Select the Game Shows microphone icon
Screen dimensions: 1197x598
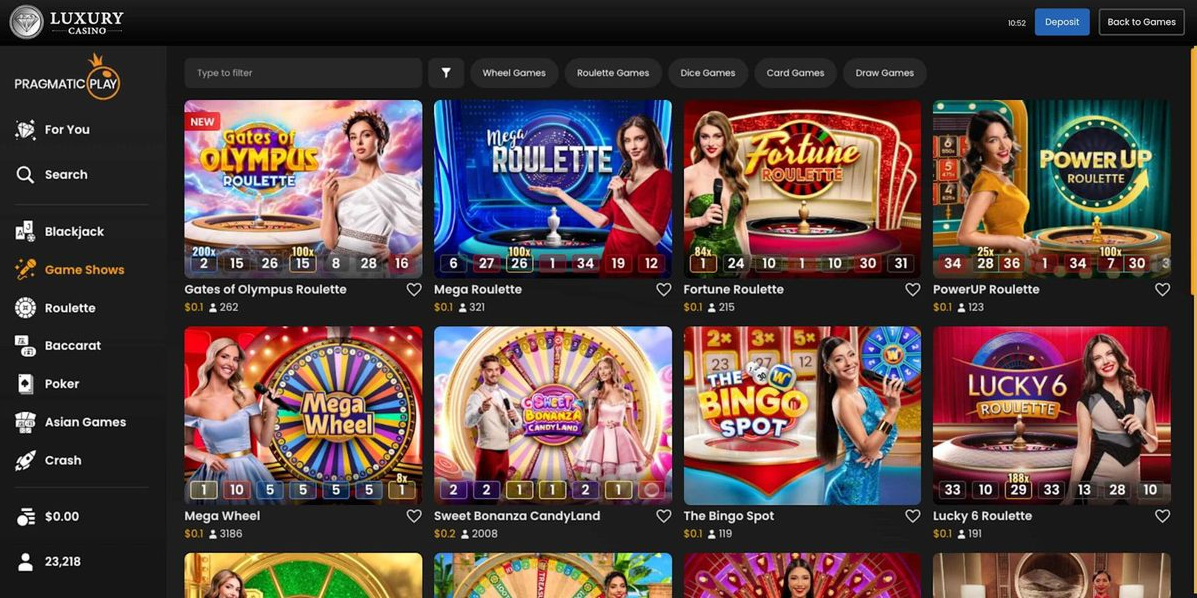click(25, 270)
